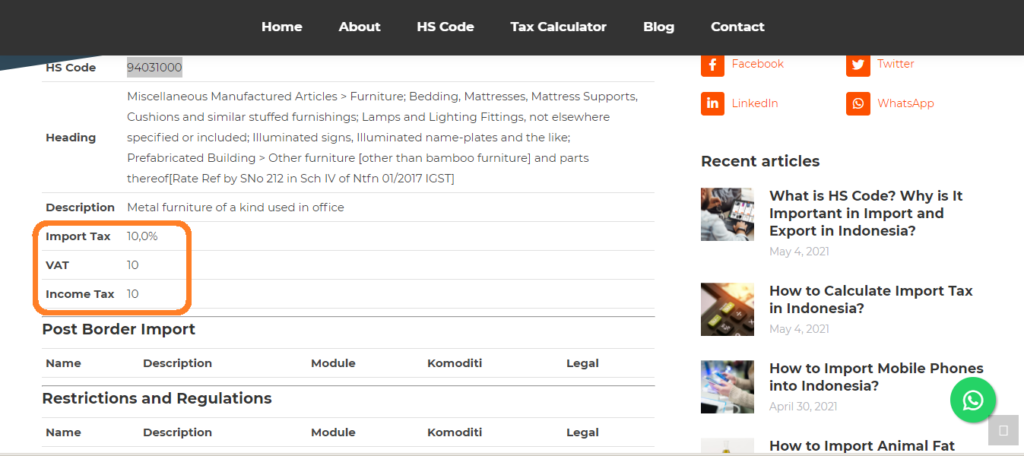Go to Home in the navigation bar
Viewport: 1024px width, 456px height.
coord(281,27)
